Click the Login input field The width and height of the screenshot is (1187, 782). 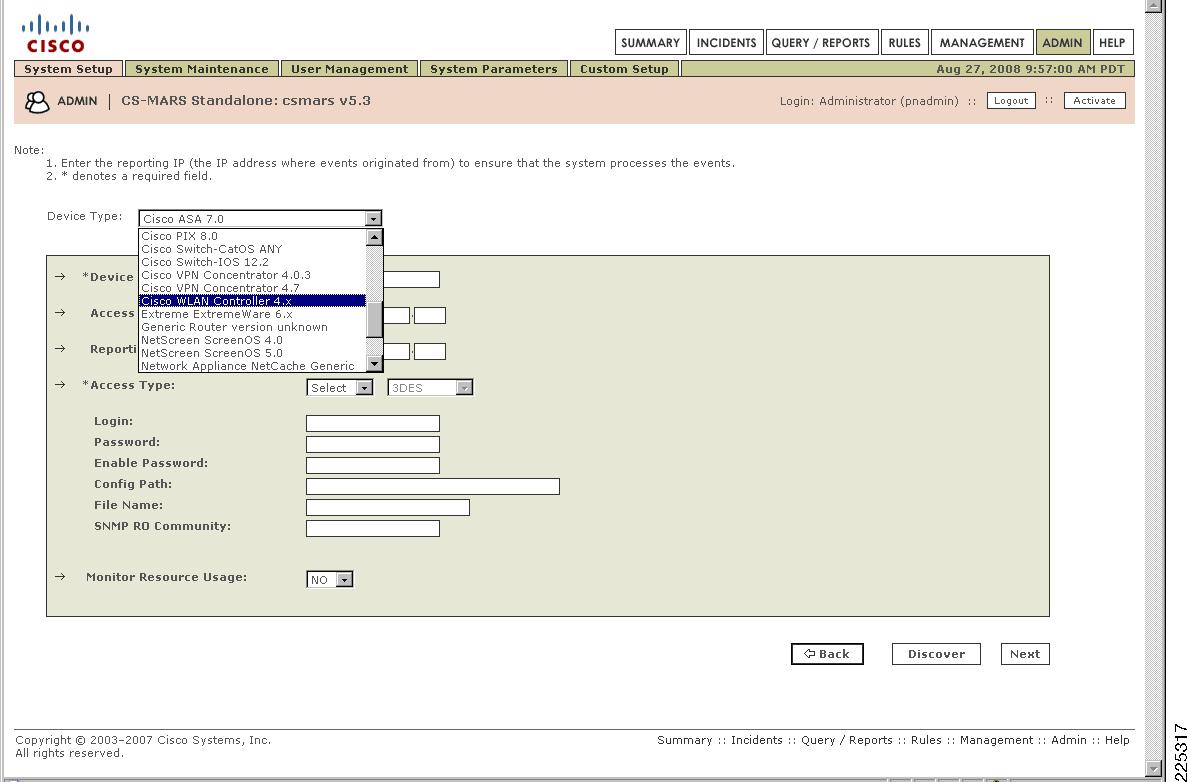(372, 423)
